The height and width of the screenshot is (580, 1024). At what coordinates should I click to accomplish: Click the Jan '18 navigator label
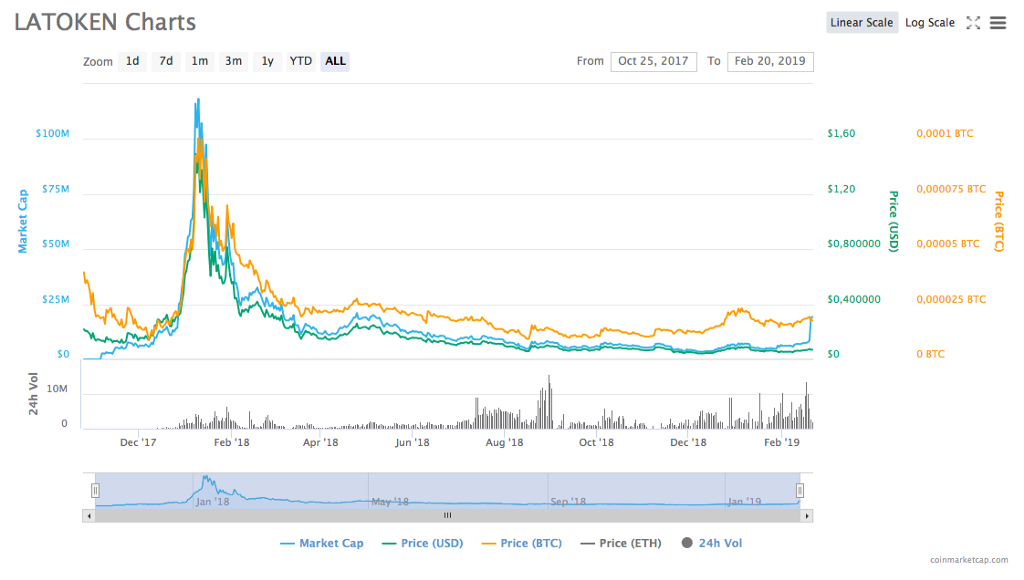213,502
